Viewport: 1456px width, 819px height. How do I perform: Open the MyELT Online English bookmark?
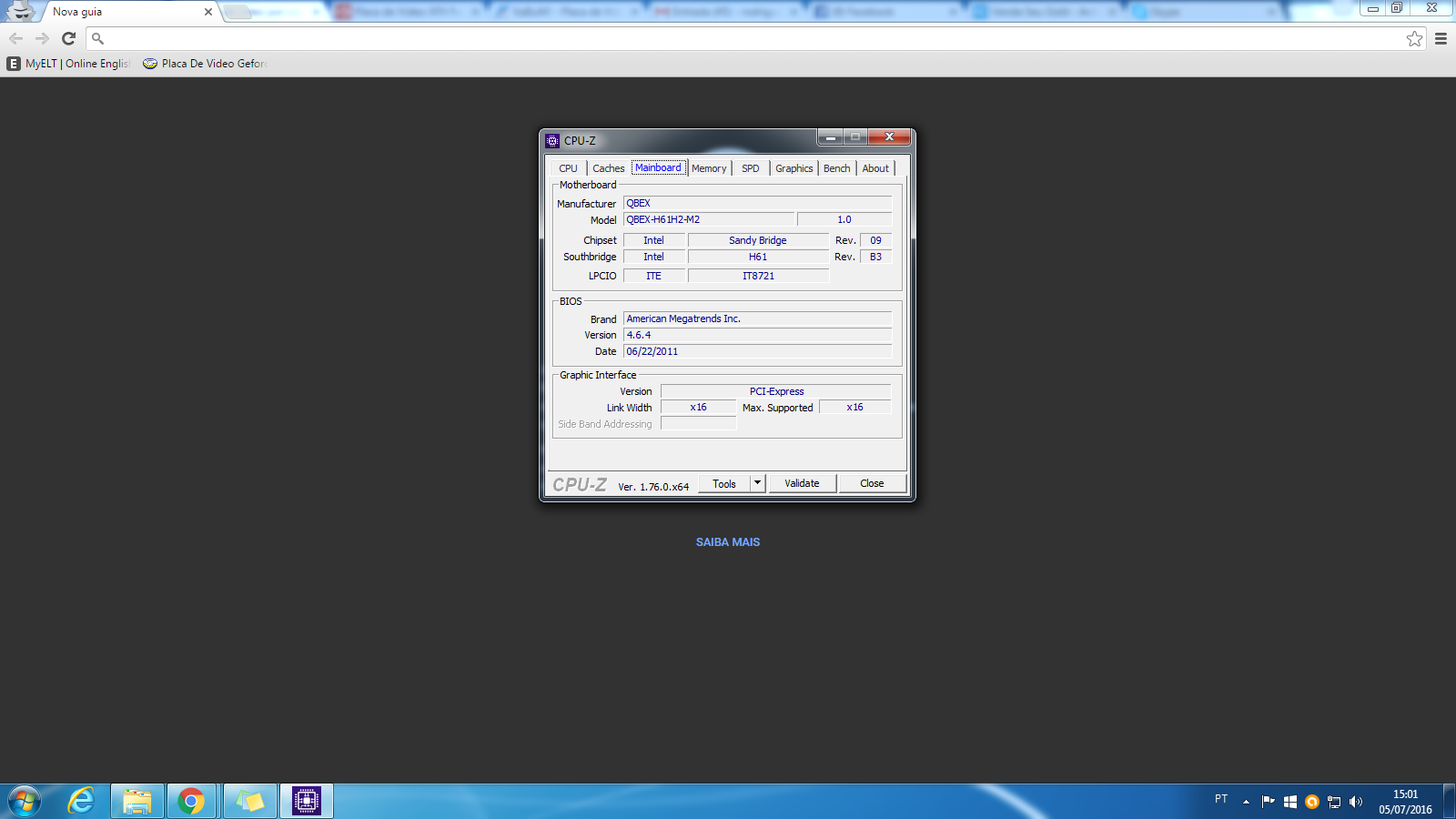click(x=68, y=64)
